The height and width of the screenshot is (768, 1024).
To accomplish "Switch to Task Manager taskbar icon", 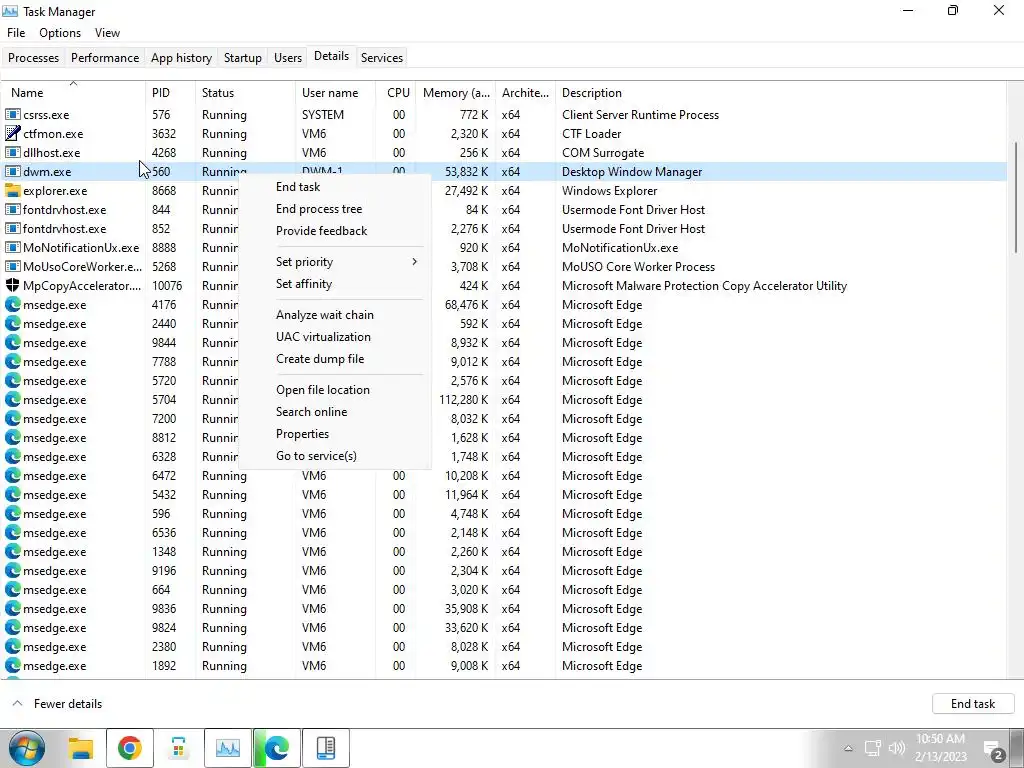I will pos(227,748).
